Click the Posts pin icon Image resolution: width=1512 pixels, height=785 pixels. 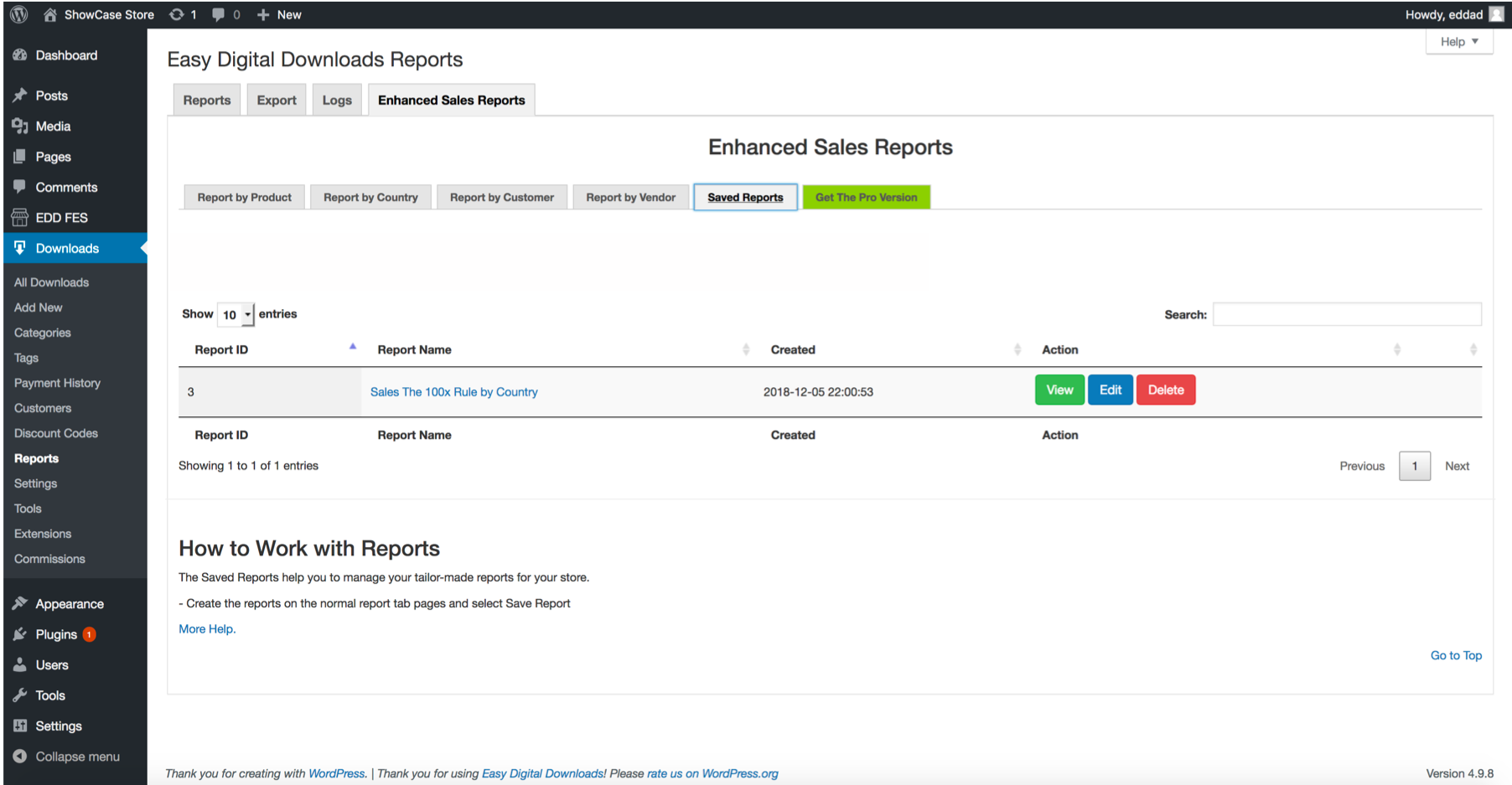pyautogui.click(x=20, y=96)
